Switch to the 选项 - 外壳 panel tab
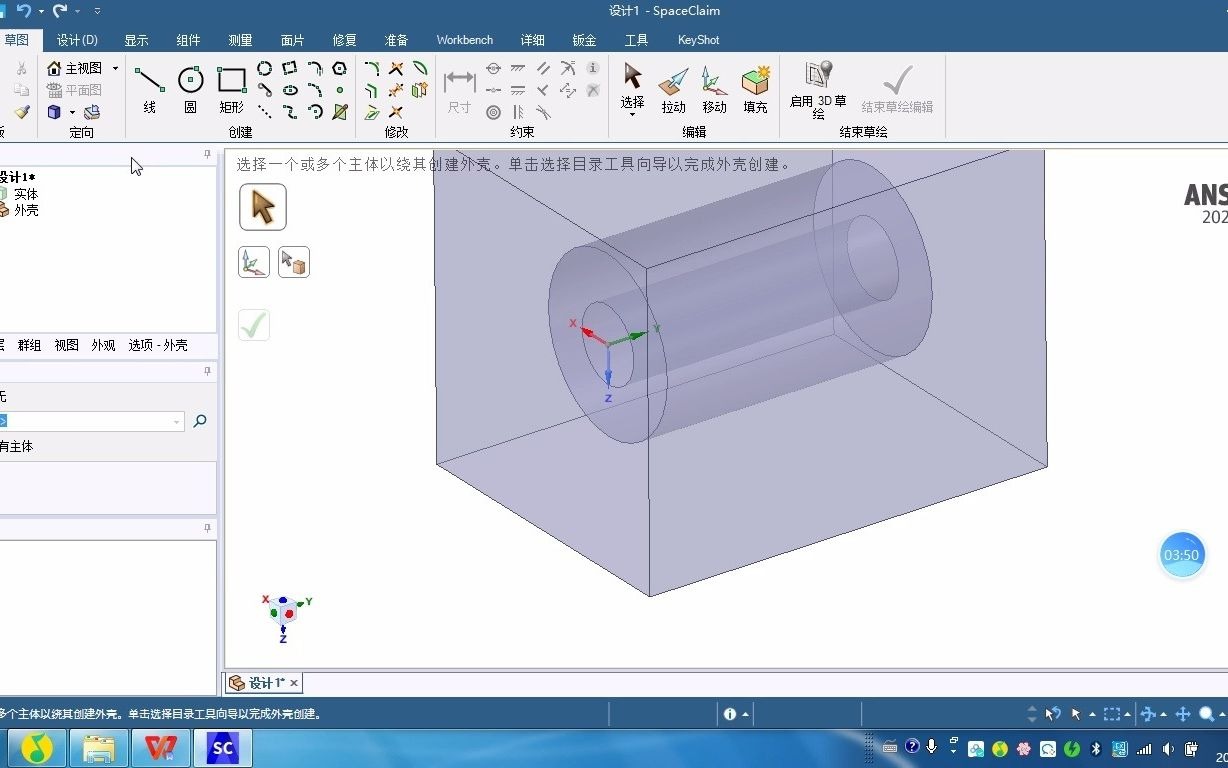 coord(158,345)
